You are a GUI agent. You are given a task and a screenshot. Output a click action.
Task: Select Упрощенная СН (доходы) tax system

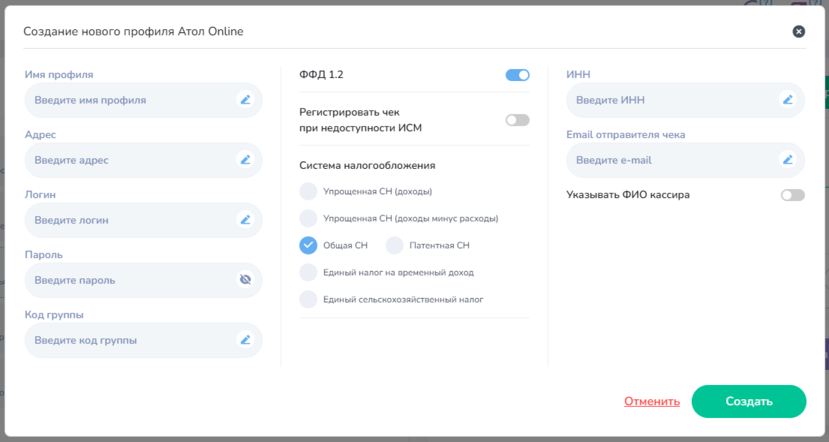308,191
